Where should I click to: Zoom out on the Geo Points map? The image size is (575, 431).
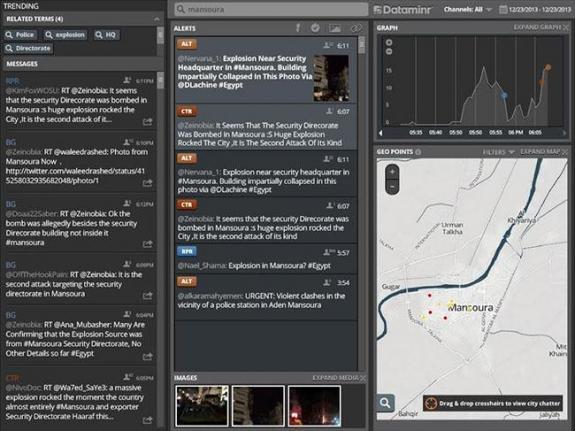[392, 187]
